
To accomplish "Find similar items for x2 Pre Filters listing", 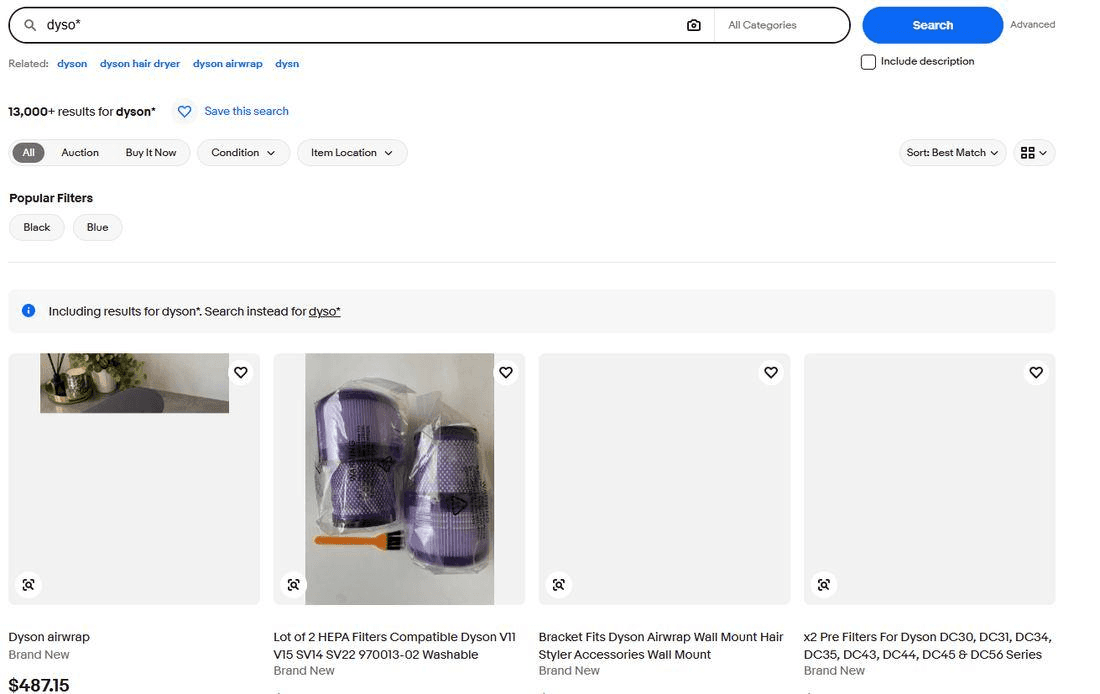I will click(824, 585).
